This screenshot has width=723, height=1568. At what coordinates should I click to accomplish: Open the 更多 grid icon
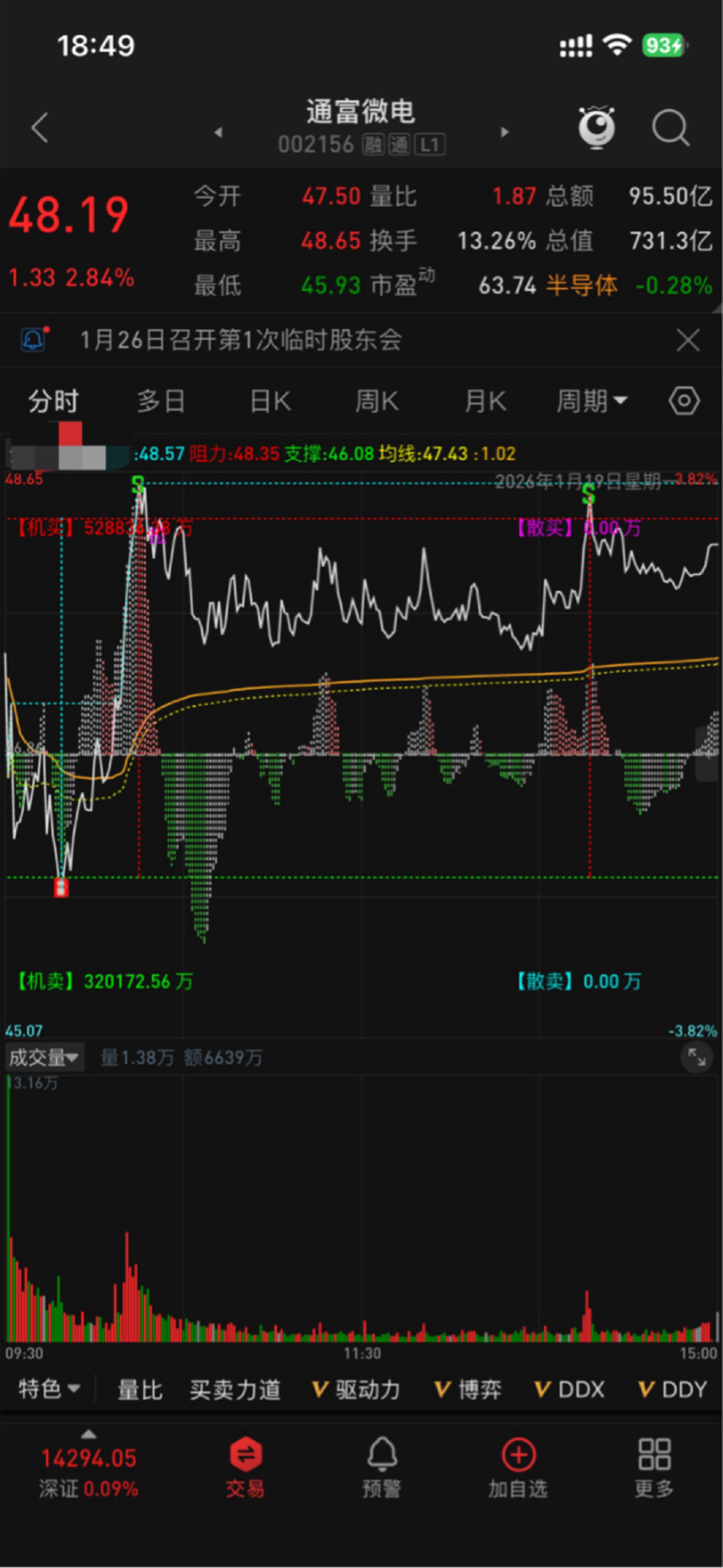654,1466
